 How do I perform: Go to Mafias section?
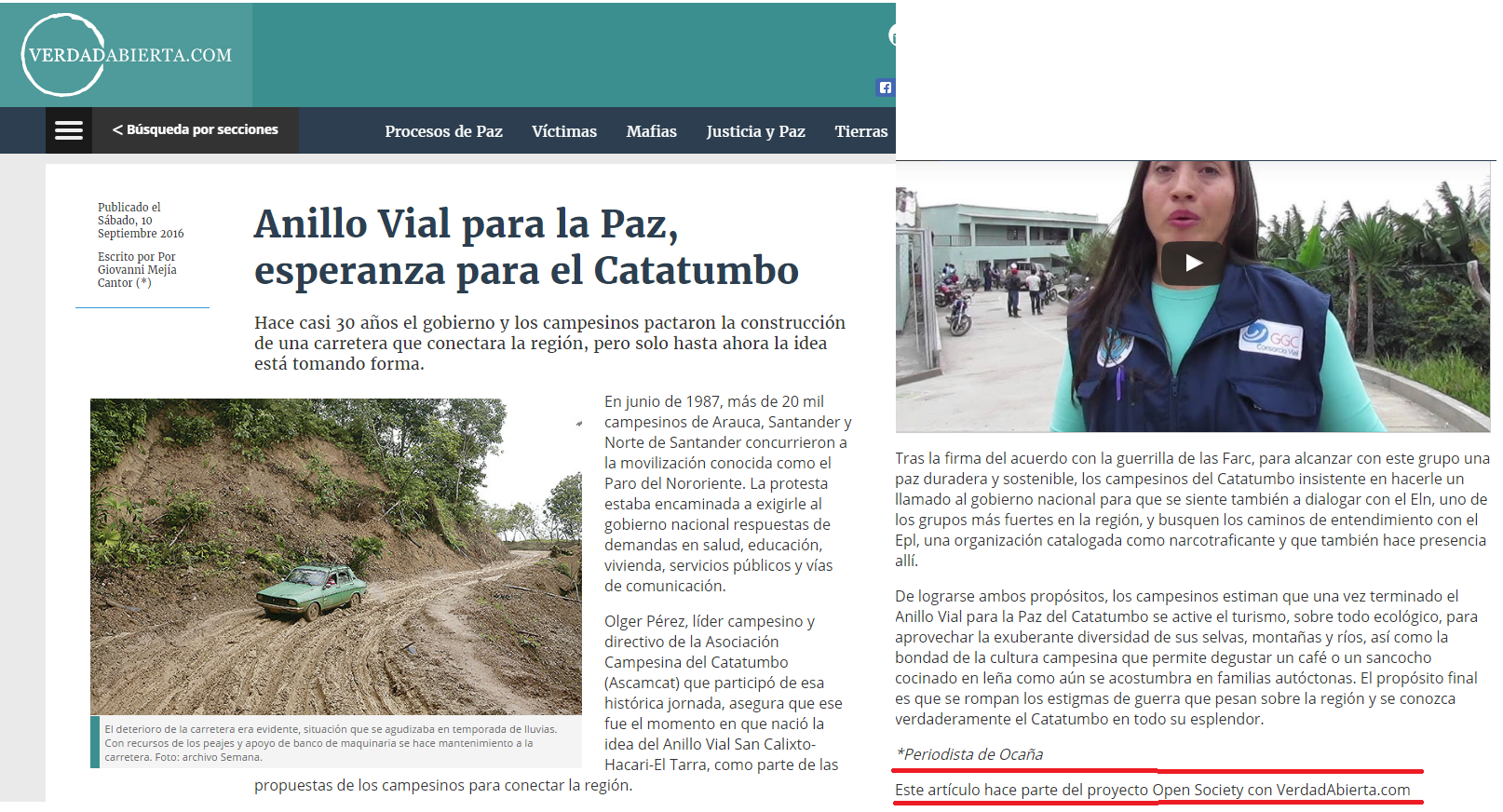point(651,131)
